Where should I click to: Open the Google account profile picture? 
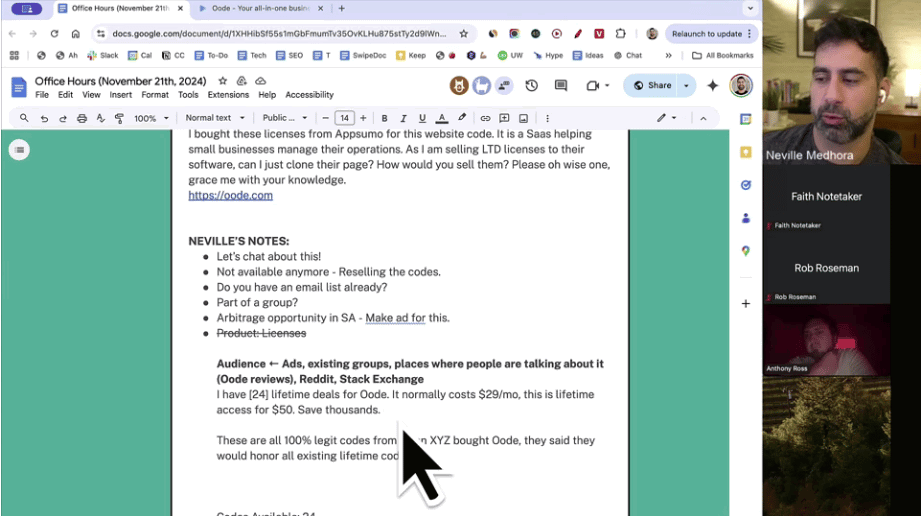741,85
